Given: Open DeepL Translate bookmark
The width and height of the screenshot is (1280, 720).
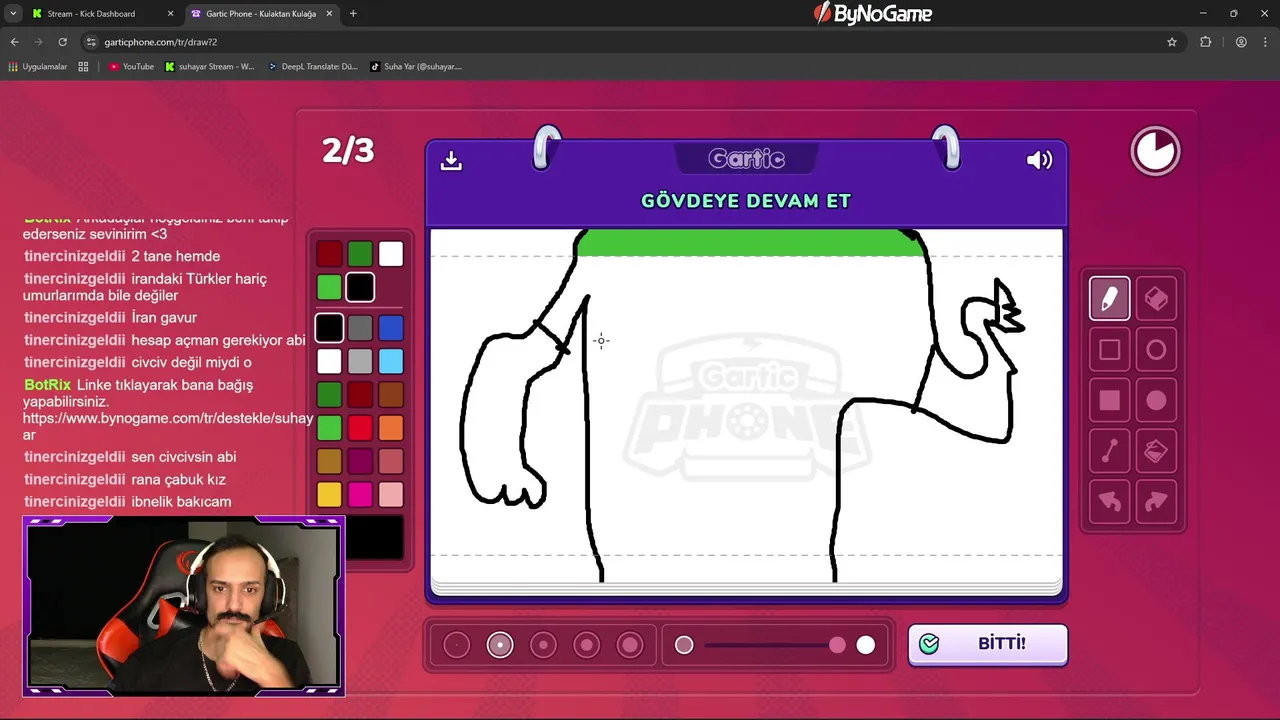Looking at the screenshot, I should [312, 67].
